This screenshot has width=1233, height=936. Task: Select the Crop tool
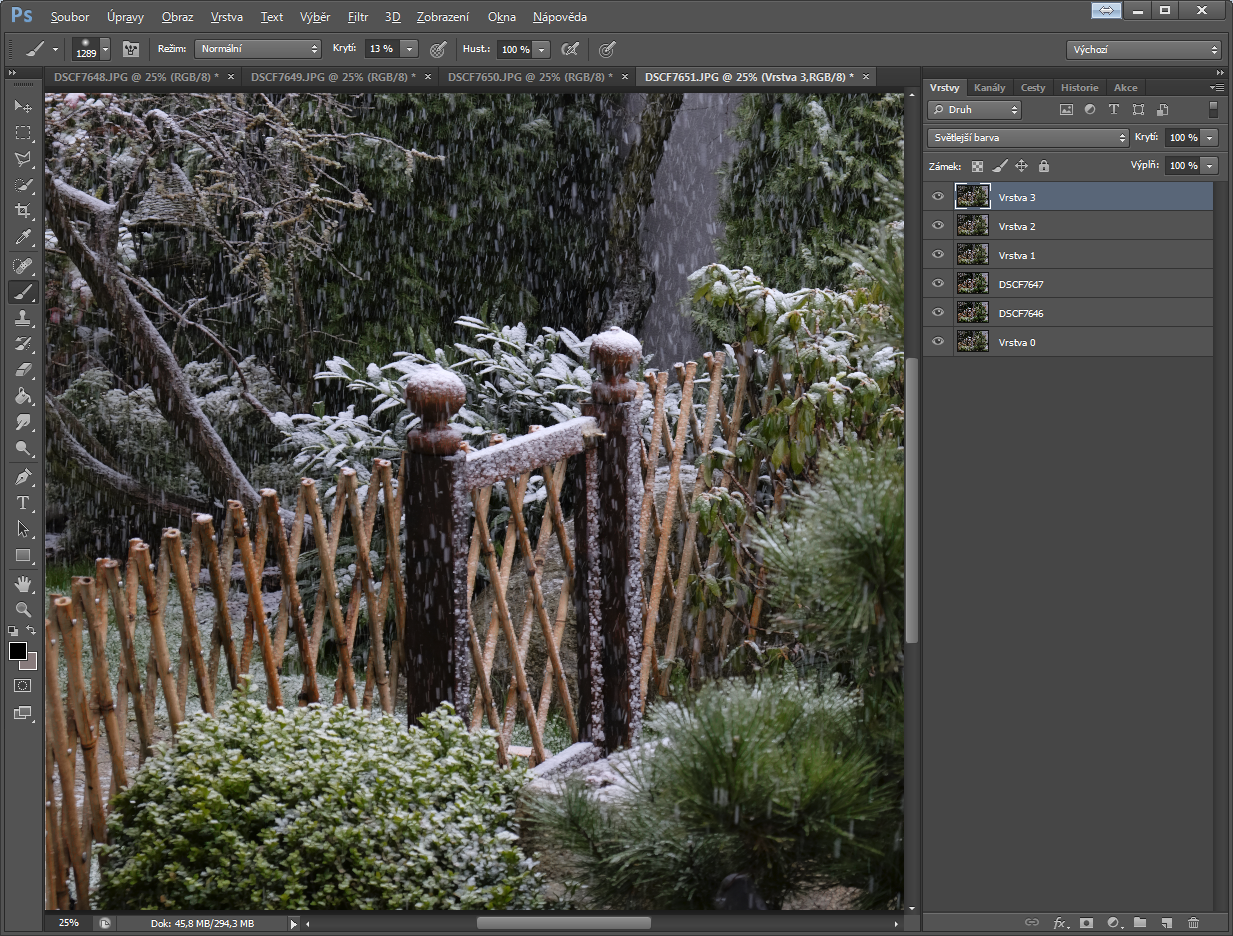point(22,211)
